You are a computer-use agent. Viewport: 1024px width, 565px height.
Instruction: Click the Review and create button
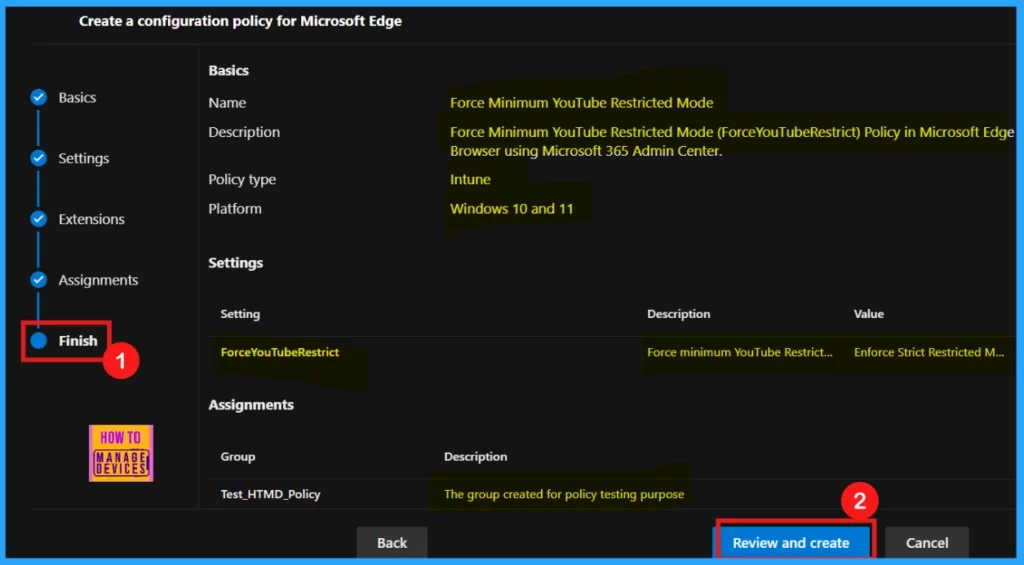791,543
